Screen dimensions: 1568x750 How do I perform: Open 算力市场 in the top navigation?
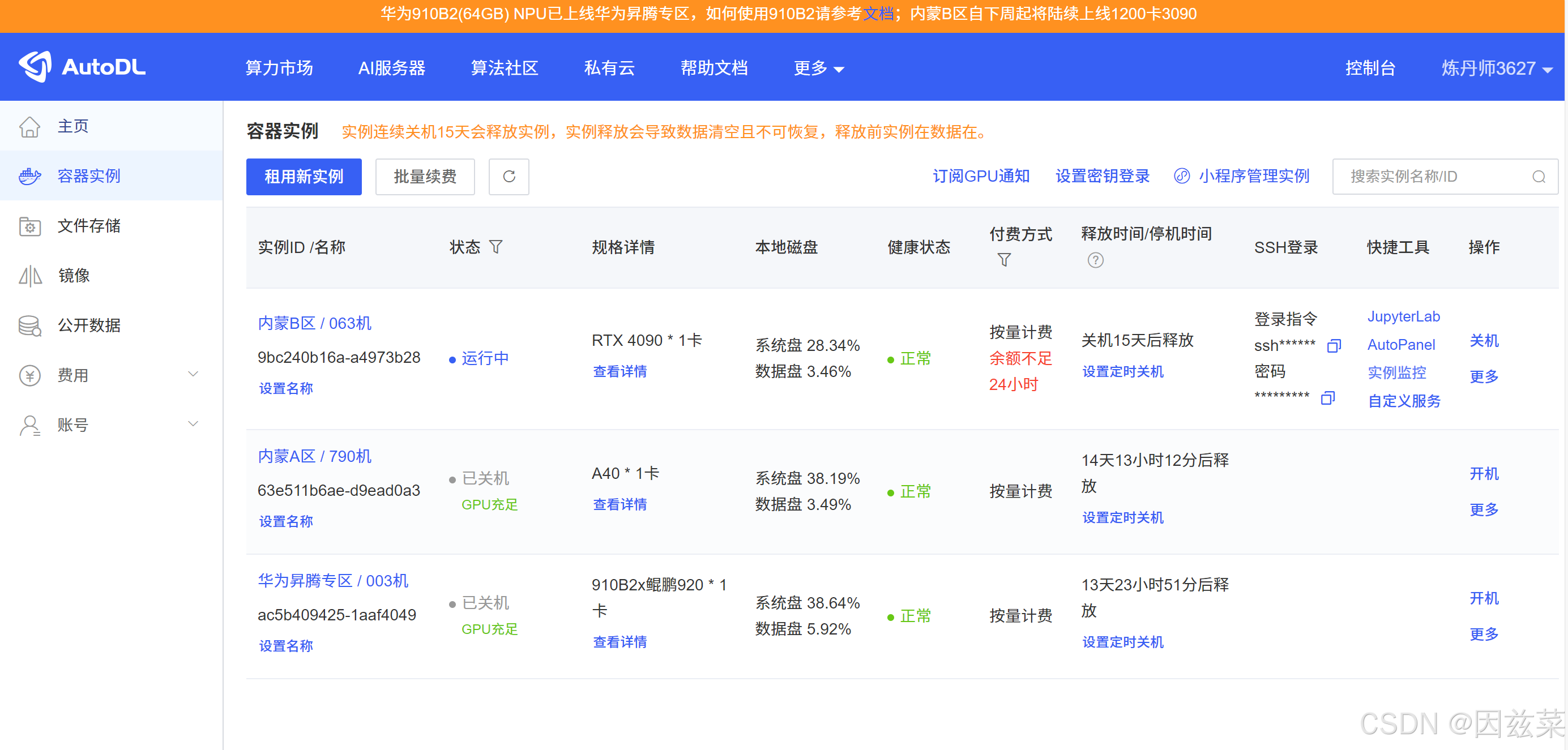279,68
